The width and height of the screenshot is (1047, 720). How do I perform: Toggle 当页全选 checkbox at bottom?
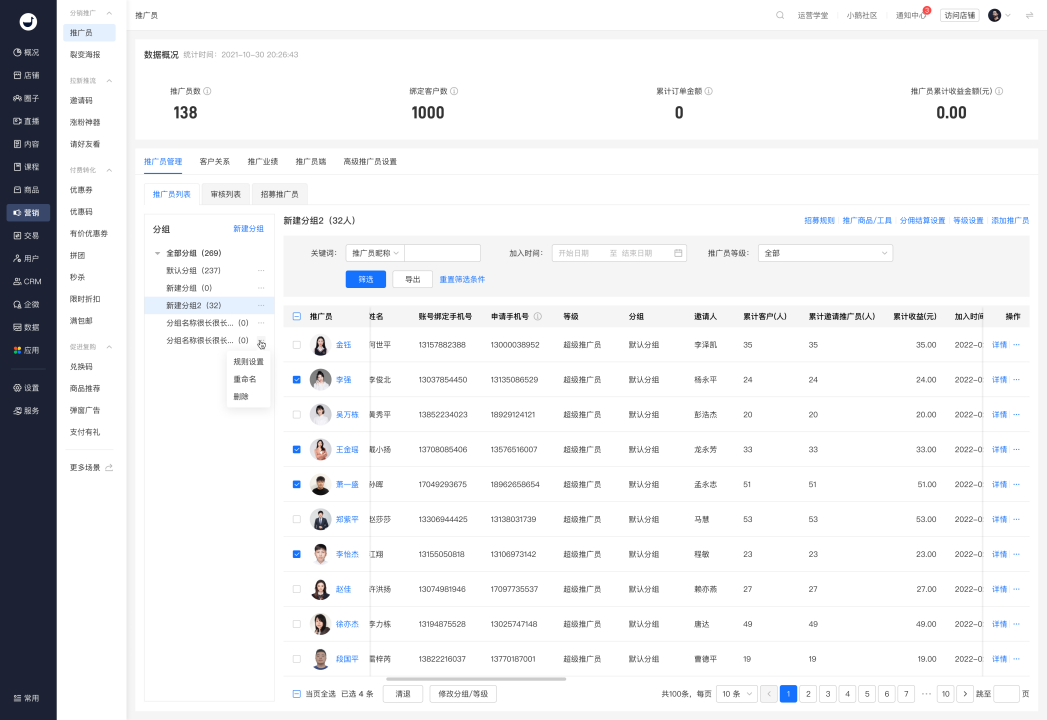[x=296, y=694]
